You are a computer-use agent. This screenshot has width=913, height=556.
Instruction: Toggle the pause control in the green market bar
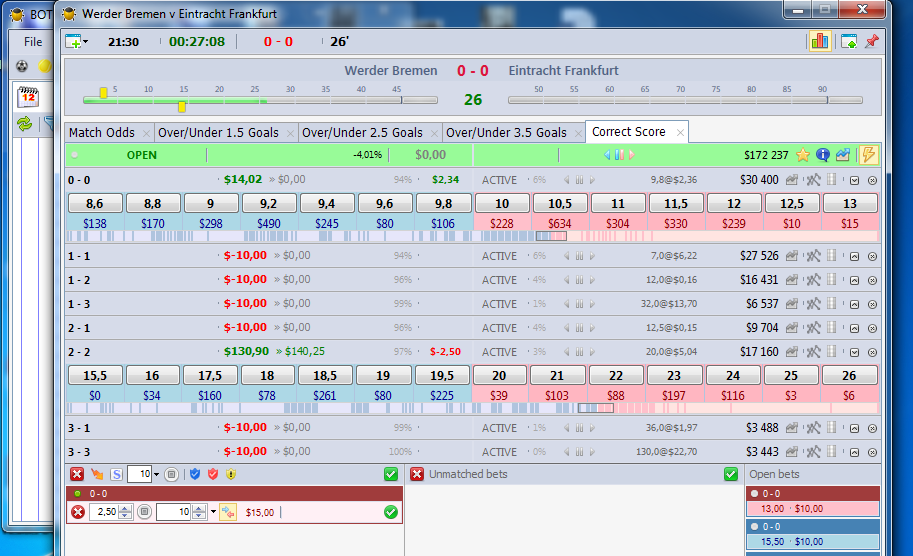(x=620, y=155)
